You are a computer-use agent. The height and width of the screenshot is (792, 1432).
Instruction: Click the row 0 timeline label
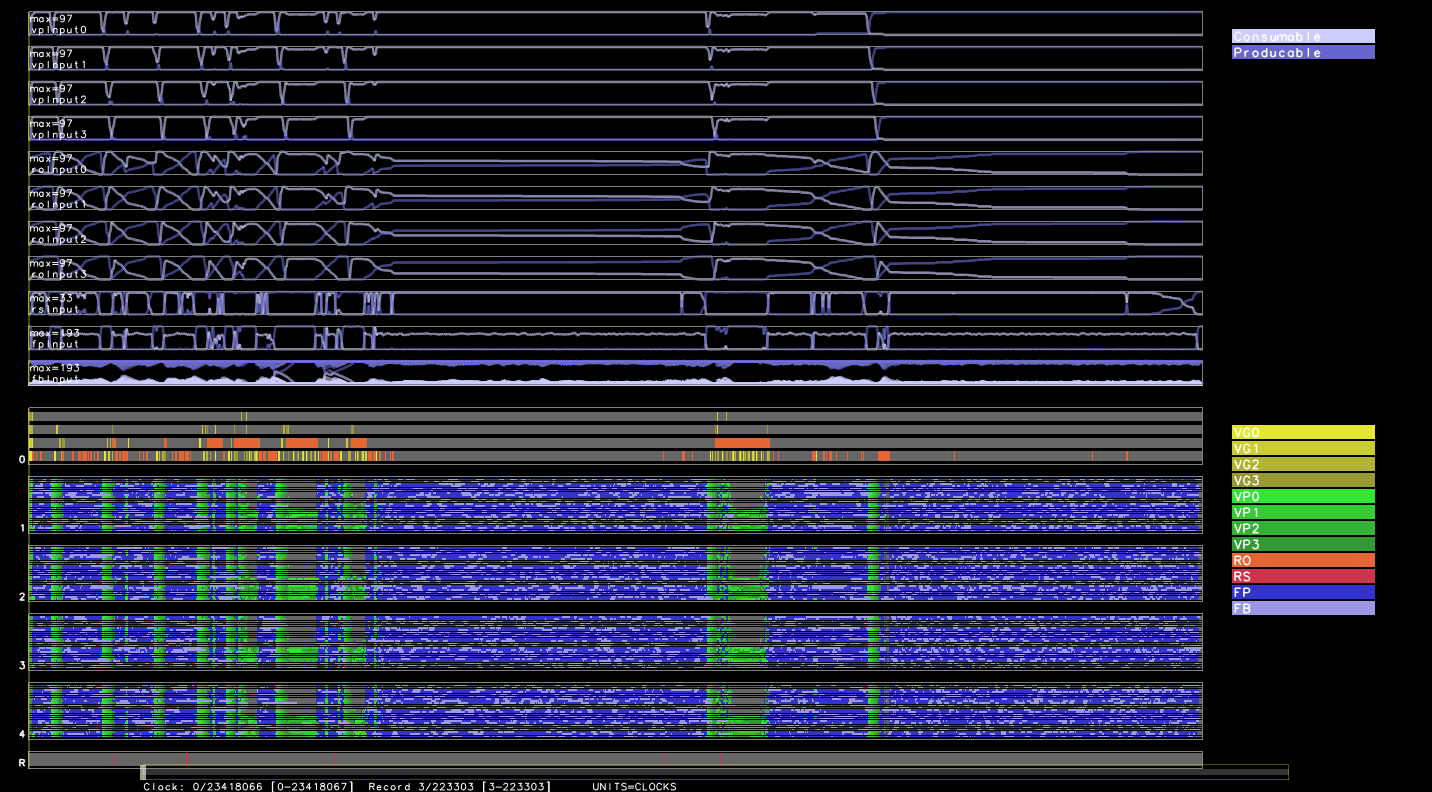(22, 460)
